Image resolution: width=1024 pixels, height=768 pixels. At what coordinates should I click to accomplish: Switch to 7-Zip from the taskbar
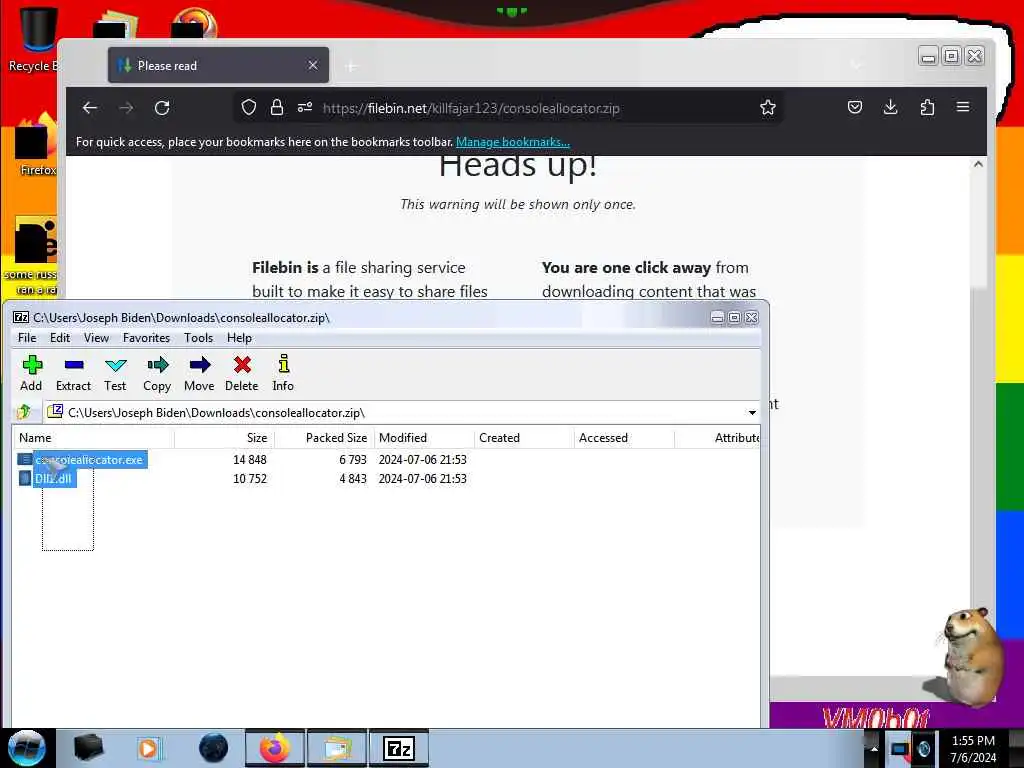pos(399,748)
